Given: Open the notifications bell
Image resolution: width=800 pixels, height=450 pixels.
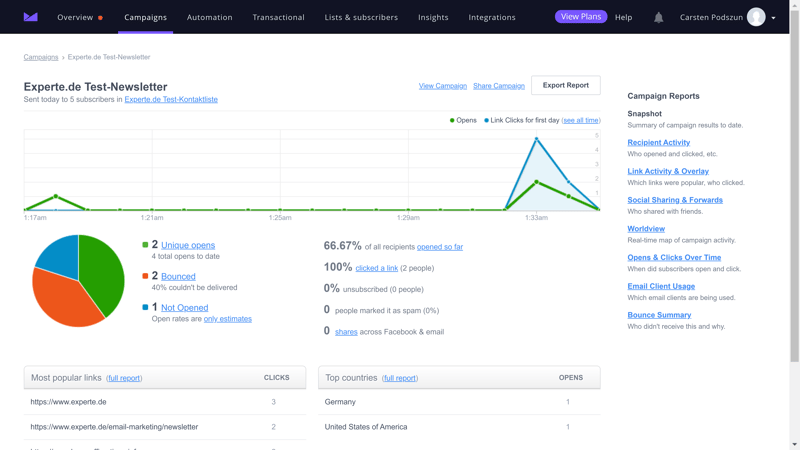Looking at the screenshot, I should coord(658,17).
